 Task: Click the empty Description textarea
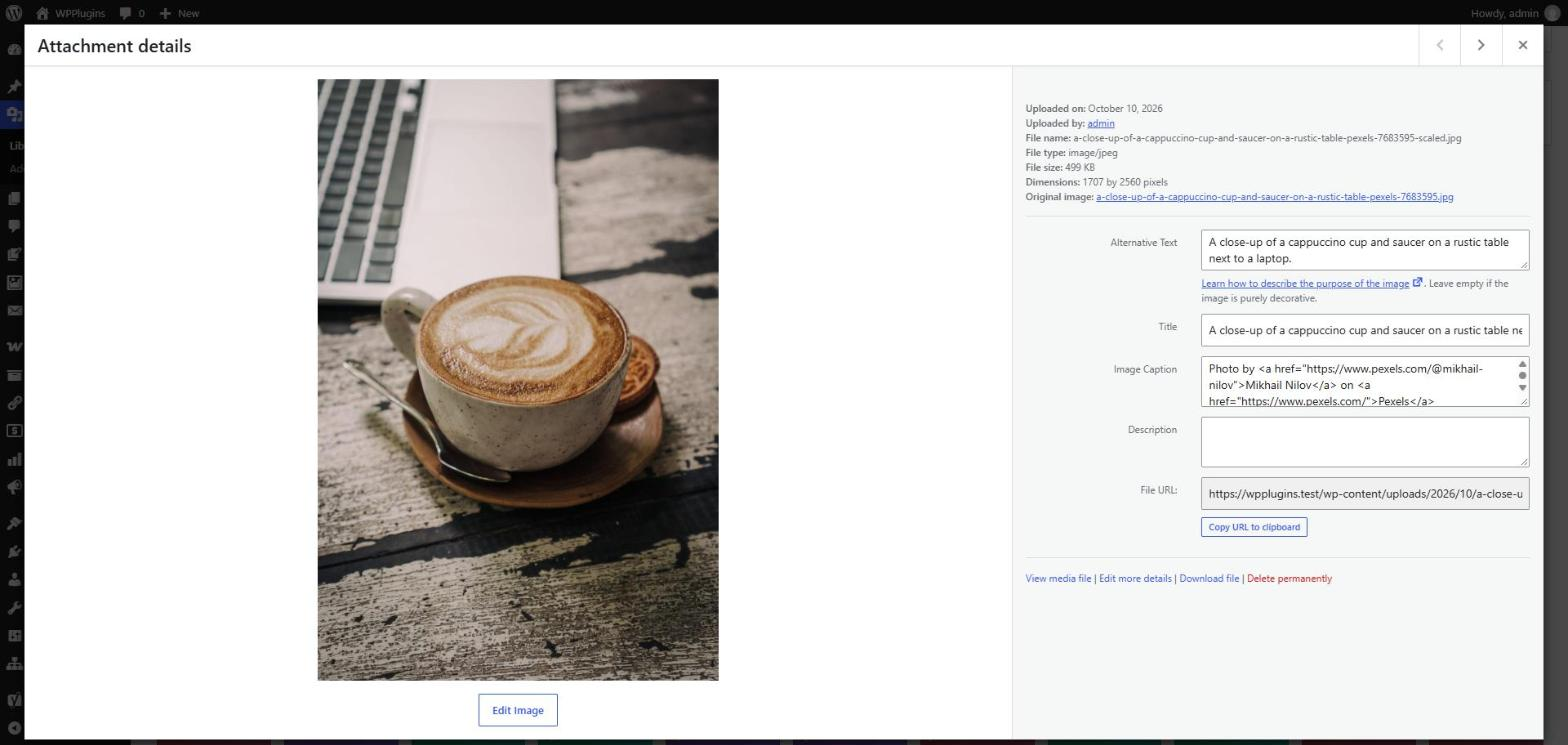(x=1364, y=442)
